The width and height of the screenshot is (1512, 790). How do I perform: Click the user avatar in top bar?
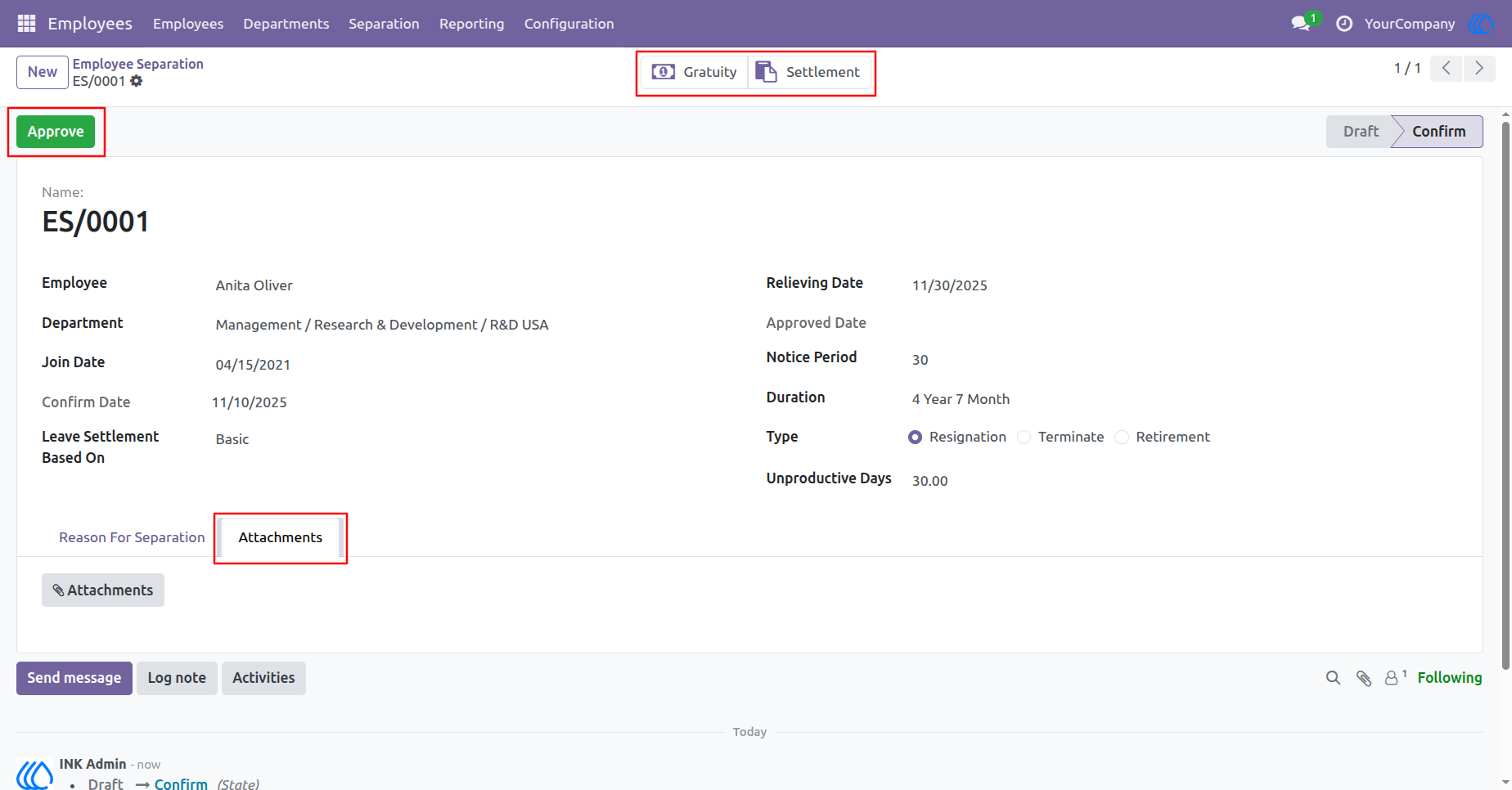point(1481,24)
